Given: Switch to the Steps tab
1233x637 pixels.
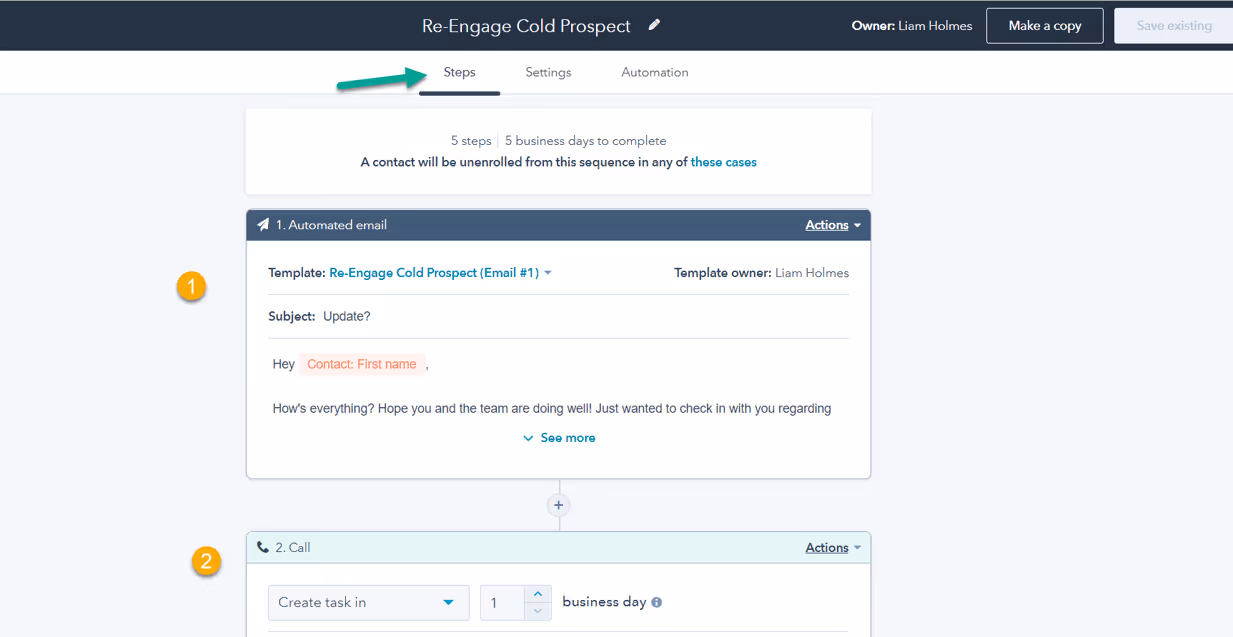Looking at the screenshot, I should (459, 72).
